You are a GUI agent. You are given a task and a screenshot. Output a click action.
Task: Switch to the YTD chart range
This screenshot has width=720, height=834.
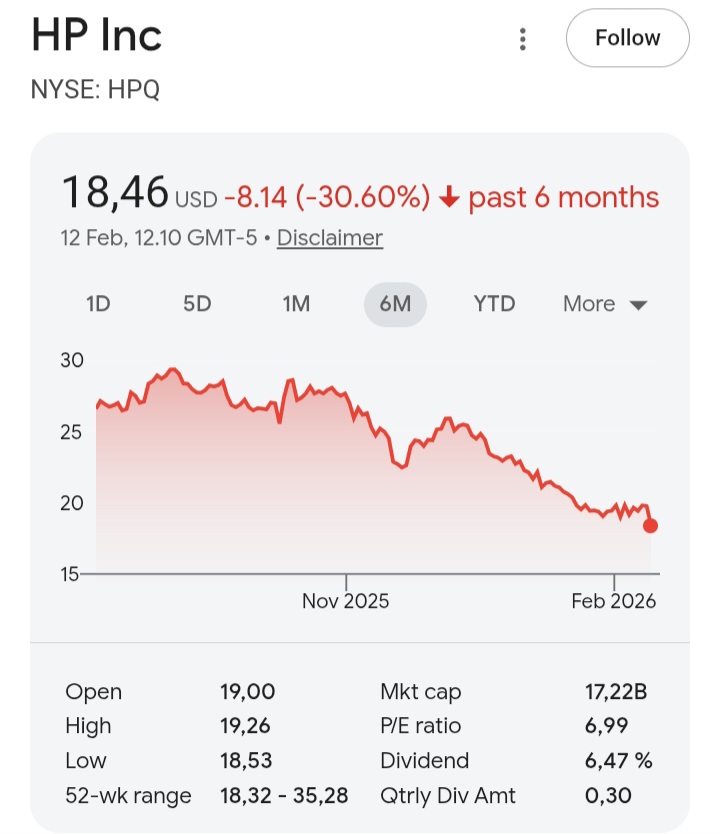[494, 303]
